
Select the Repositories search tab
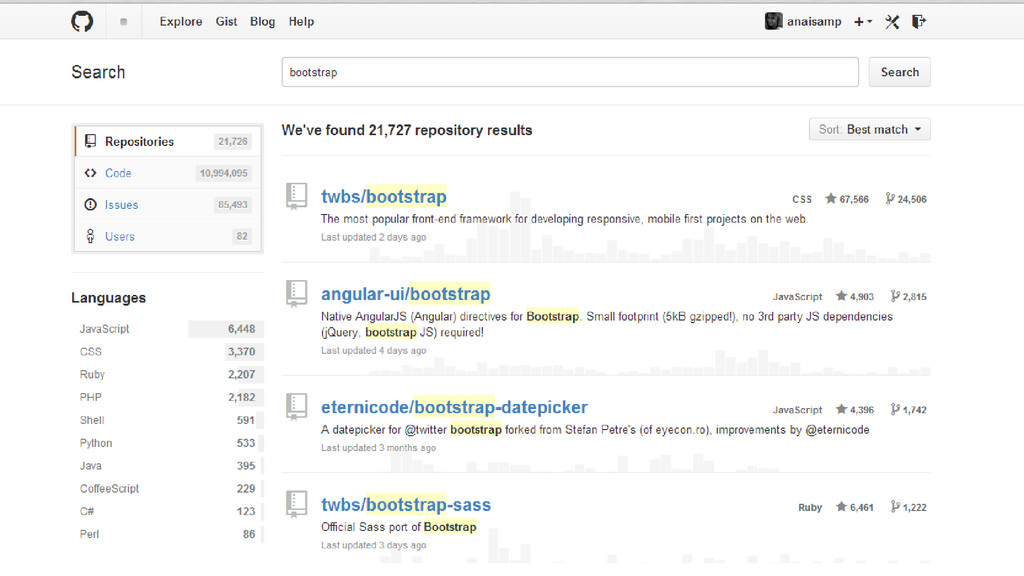coord(168,141)
